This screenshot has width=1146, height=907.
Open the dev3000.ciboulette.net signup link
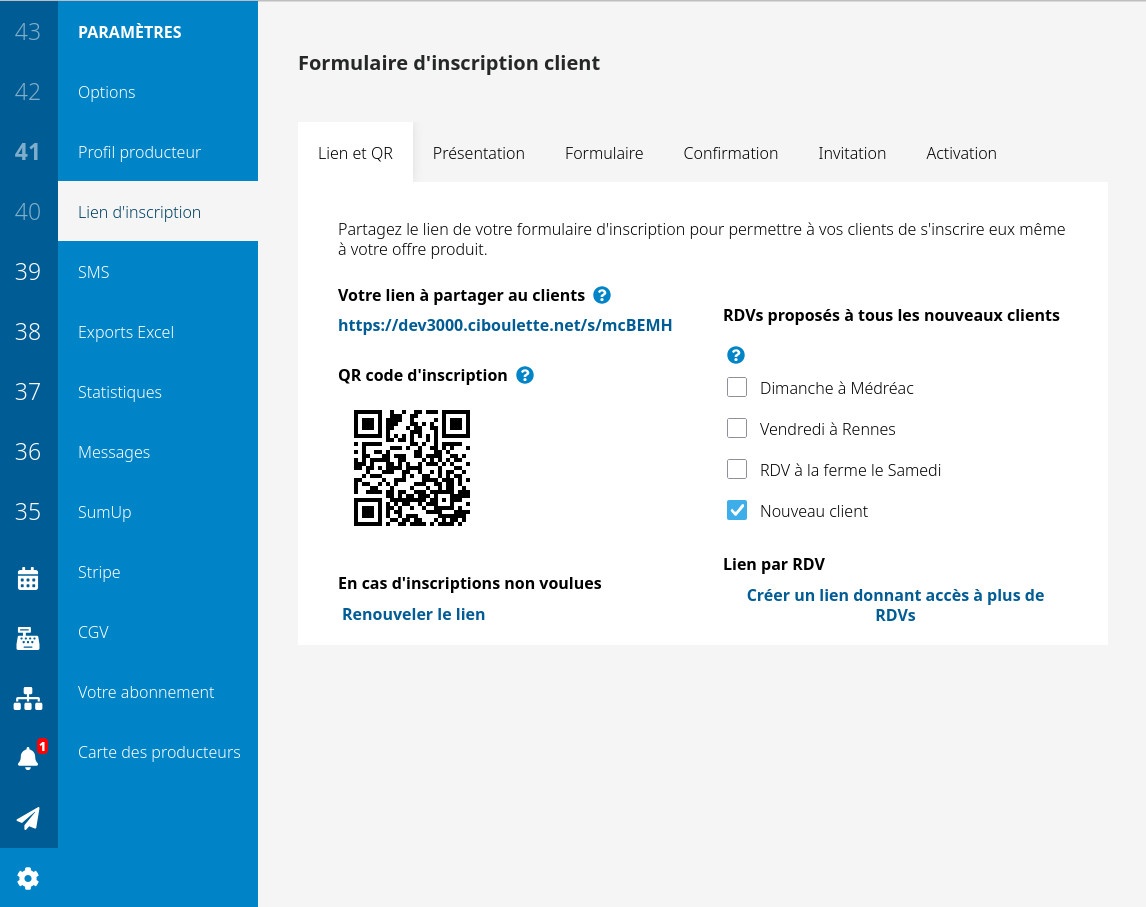pos(505,325)
